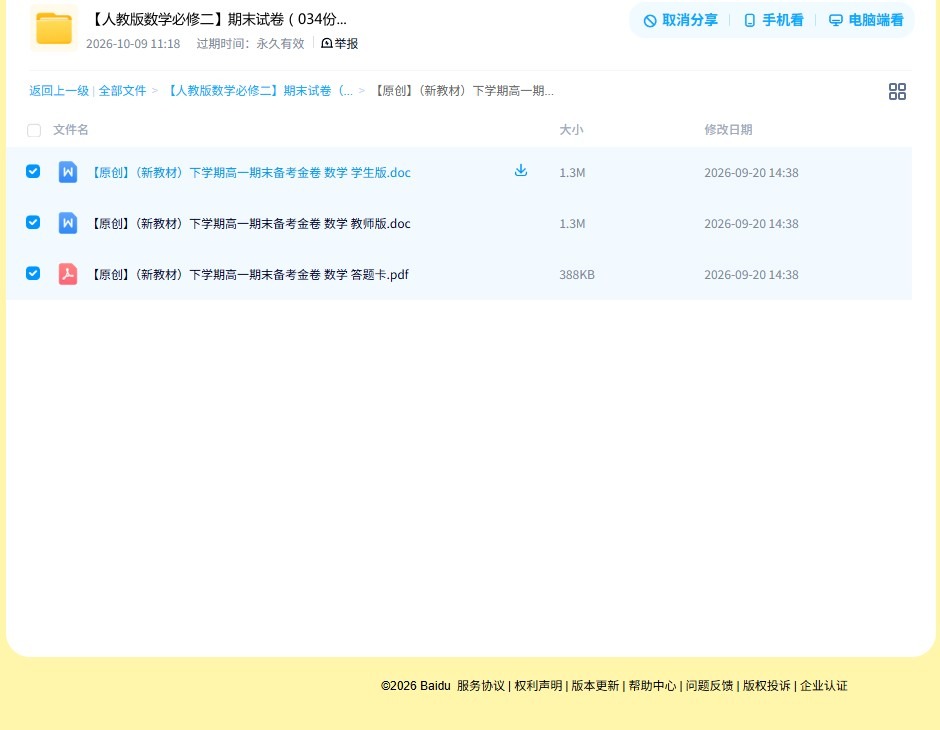940x730 pixels.
Task: Click 1.3M size of 教师版.doc
Action: point(572,224)
